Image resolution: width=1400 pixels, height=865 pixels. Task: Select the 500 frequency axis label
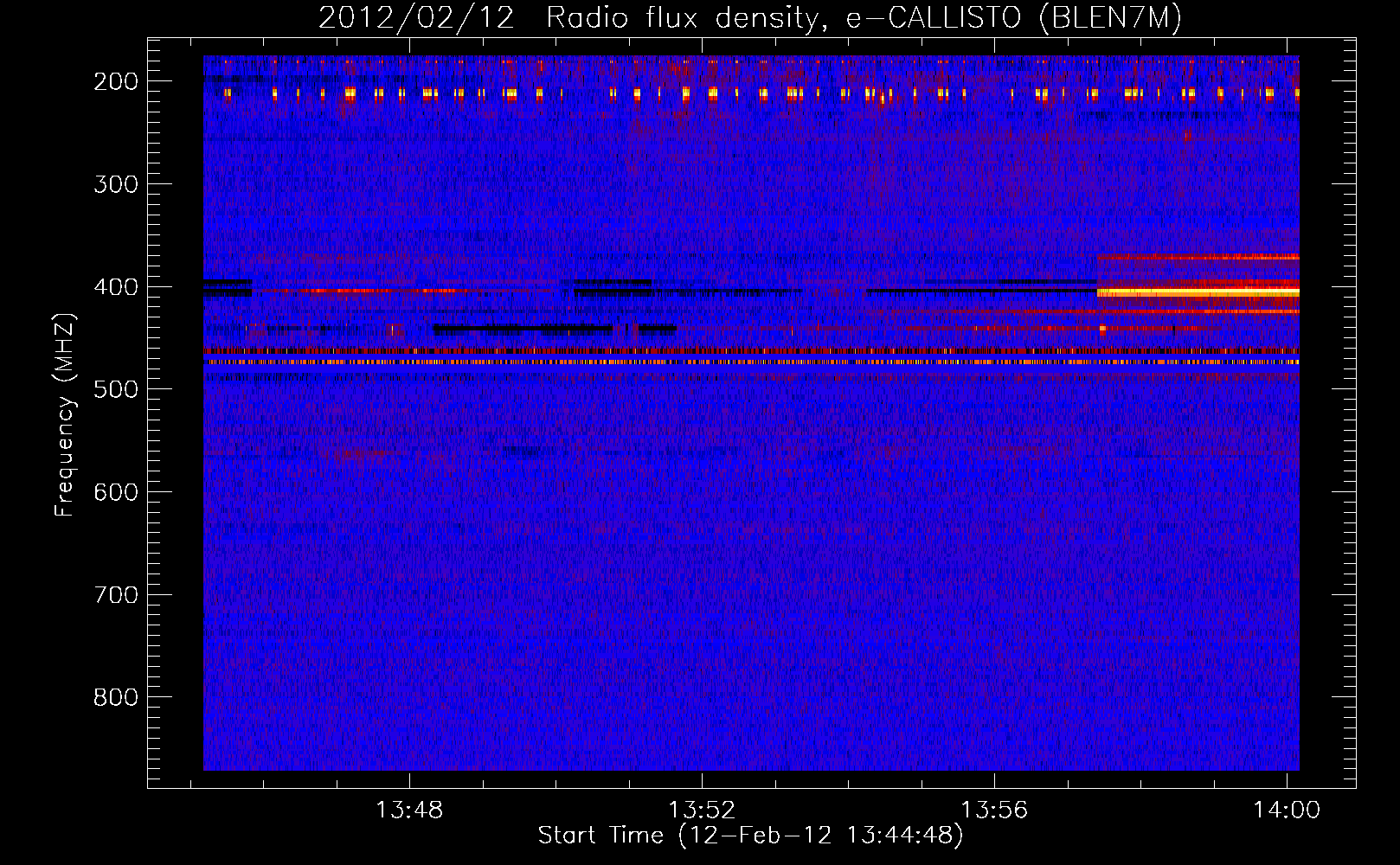(x=115, y=389)
